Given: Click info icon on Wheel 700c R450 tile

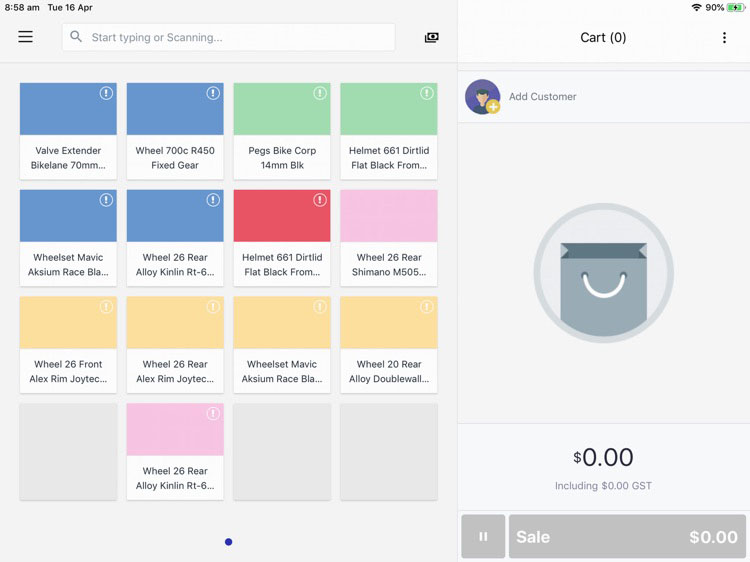Looking at the screenshot, I should pyautogui.click(x=213, y=93).
